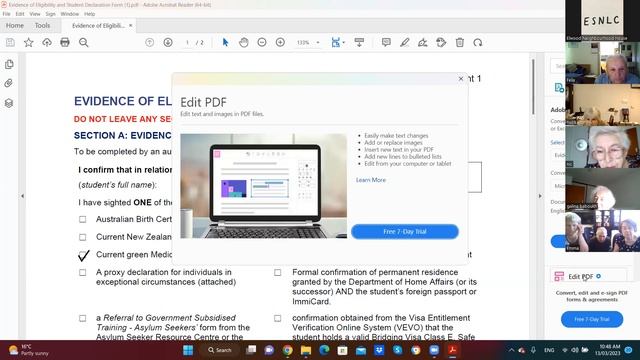Open the weather widget on taskbar
This screenshot has width=640, height=360.
29,350
